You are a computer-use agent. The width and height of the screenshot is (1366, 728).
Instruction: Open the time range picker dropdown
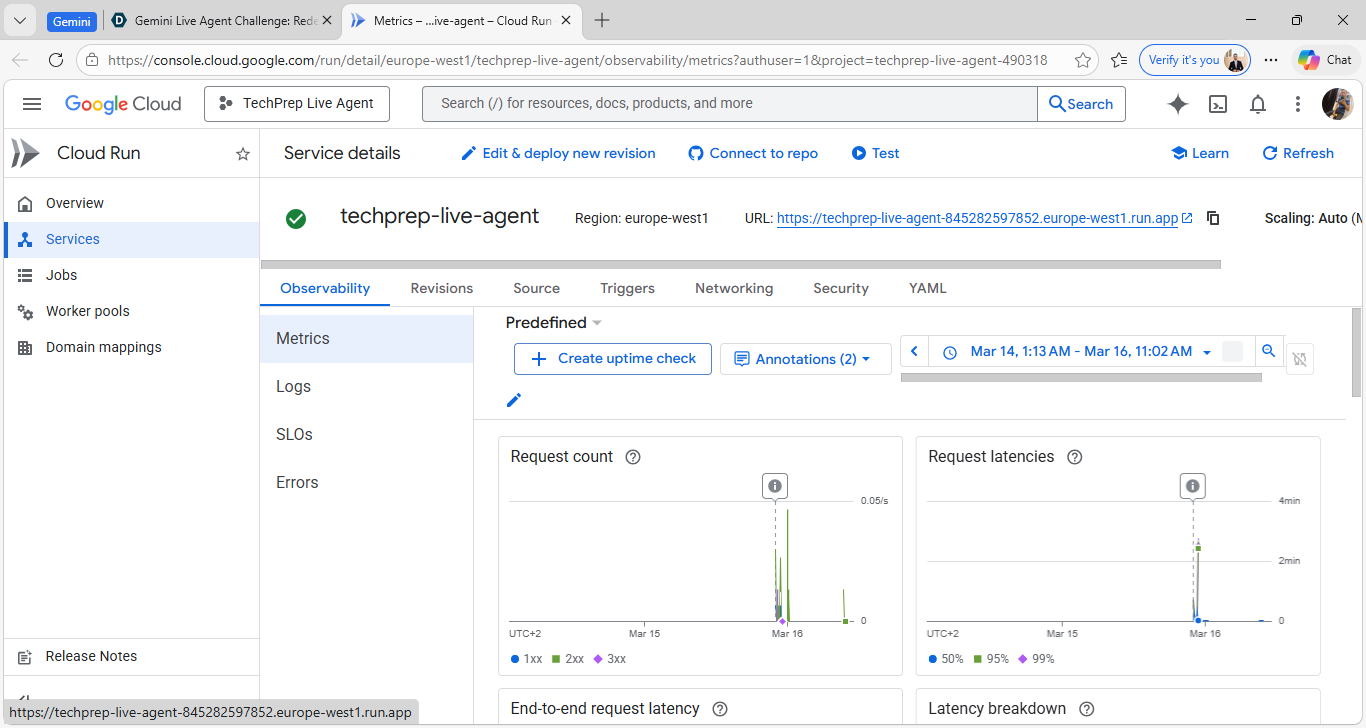click(x=1081, y=352)
